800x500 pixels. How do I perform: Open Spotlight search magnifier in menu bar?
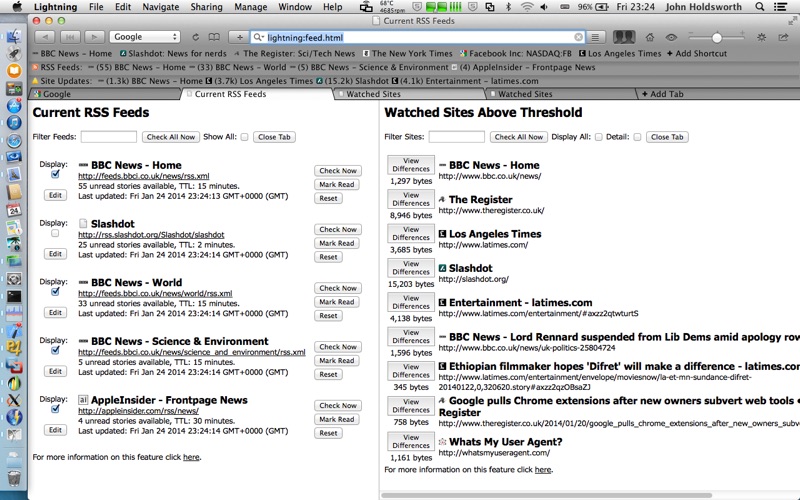760,7
